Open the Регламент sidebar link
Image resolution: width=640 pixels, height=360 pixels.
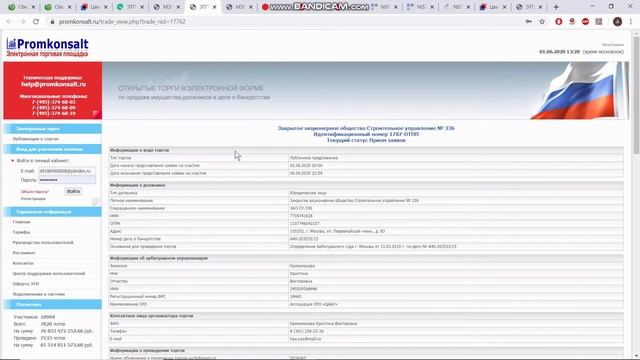(x=24, y=253)
